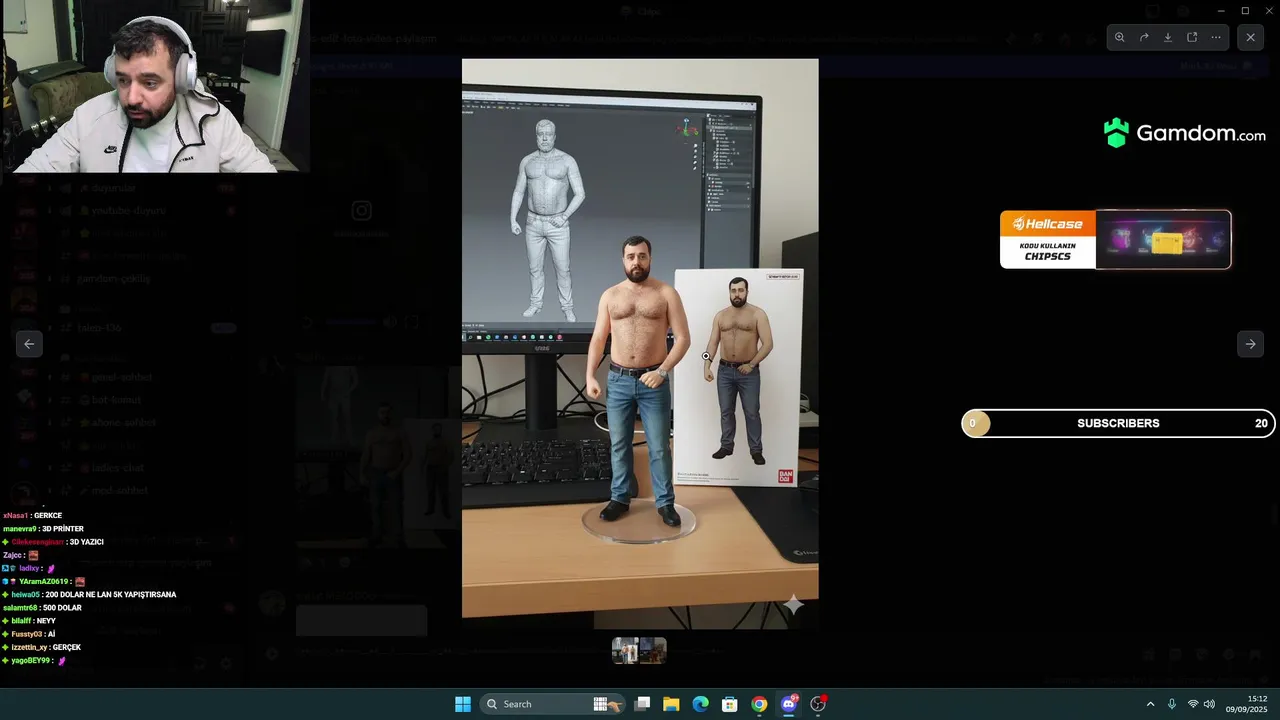Open the Wi-Fi network tray icon
The width and height of the screenshot is (1280, 720).
pos(1193,704)
